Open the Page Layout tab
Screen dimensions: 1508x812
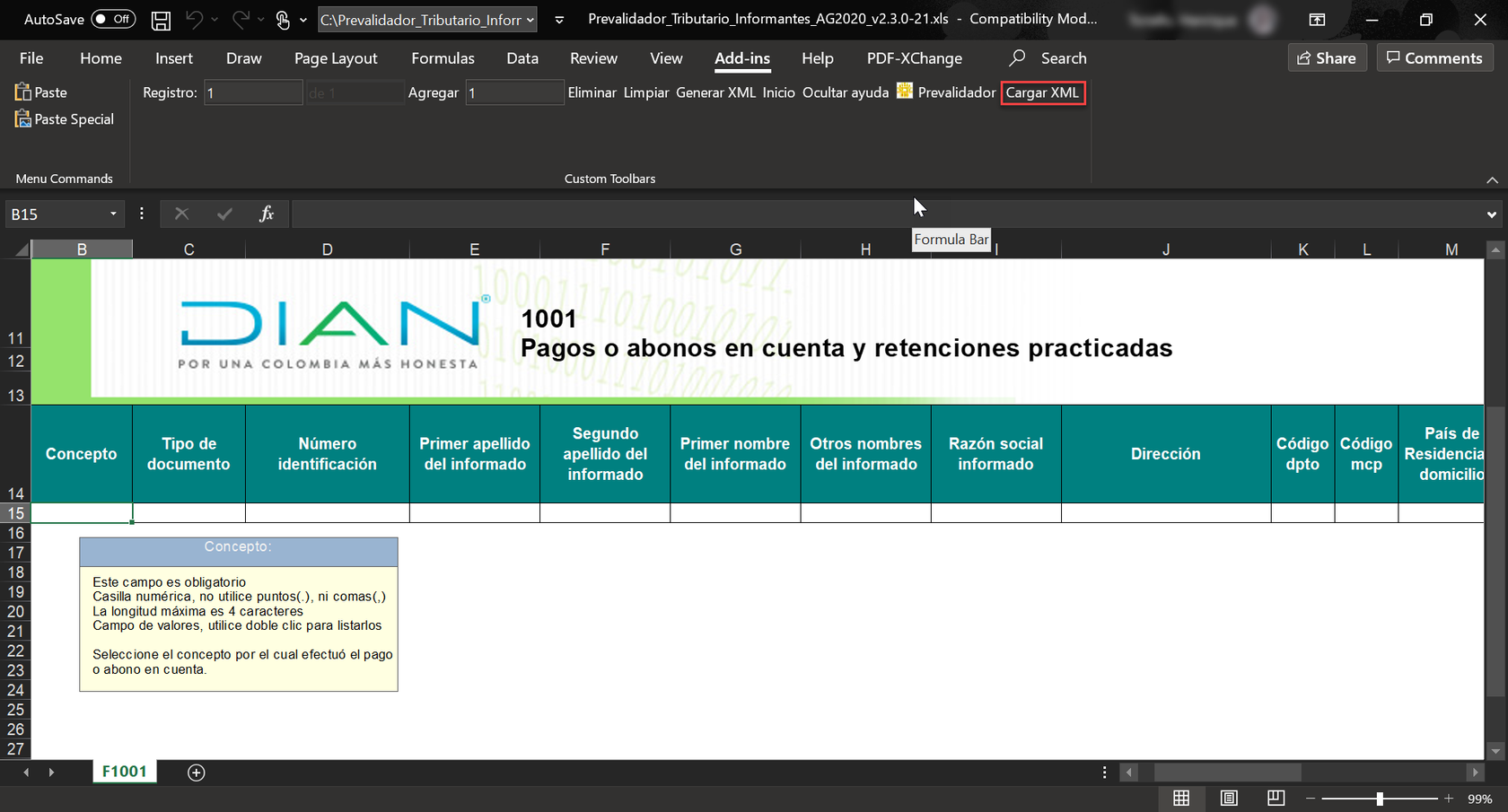pyautogui.click(x=336, y=58)
